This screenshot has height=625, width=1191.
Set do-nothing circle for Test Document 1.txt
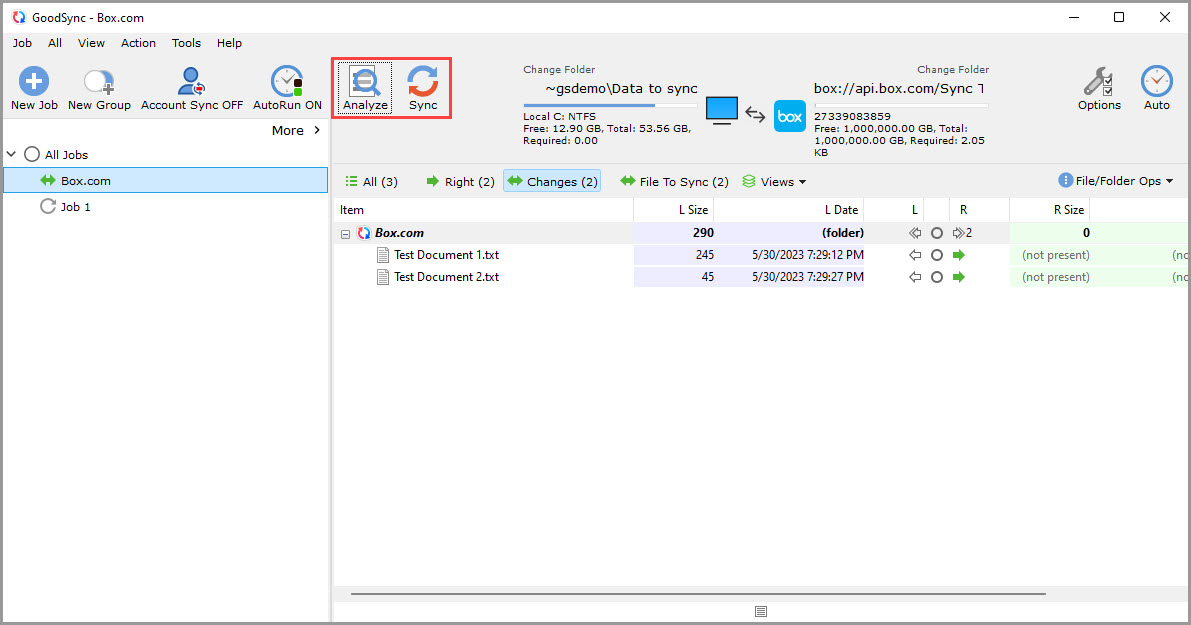pos(937,255)
